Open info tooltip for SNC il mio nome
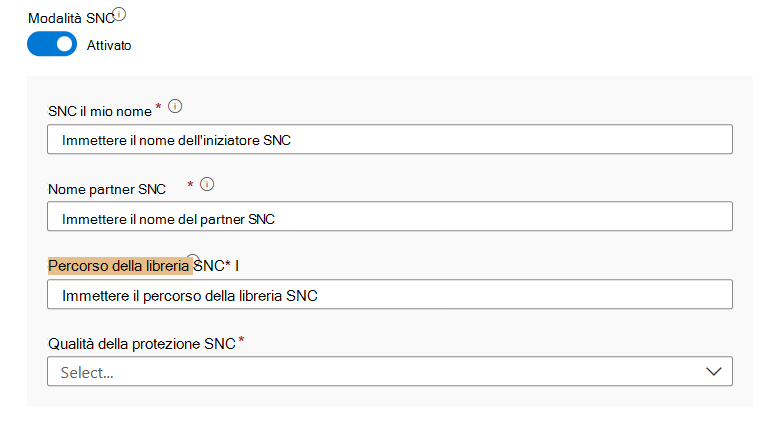 (176, 106)
